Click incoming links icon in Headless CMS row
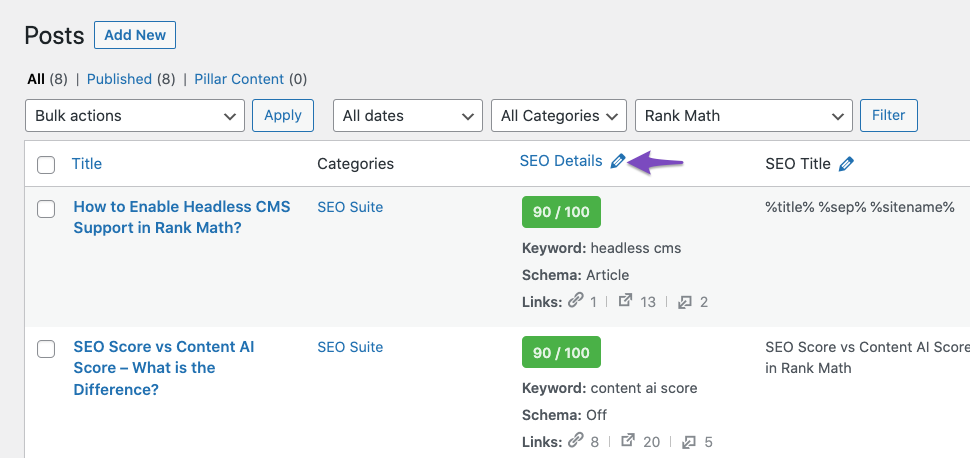The height and width of the screenshot is (458, 970). pyautogui.click(x=684, y=302)
